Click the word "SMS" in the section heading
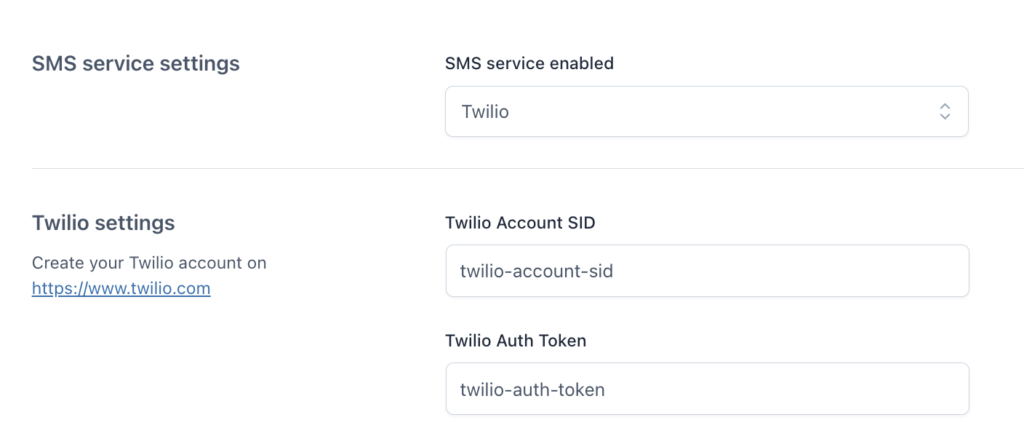This screenshot has width=1024, height=444. (54, 63)
